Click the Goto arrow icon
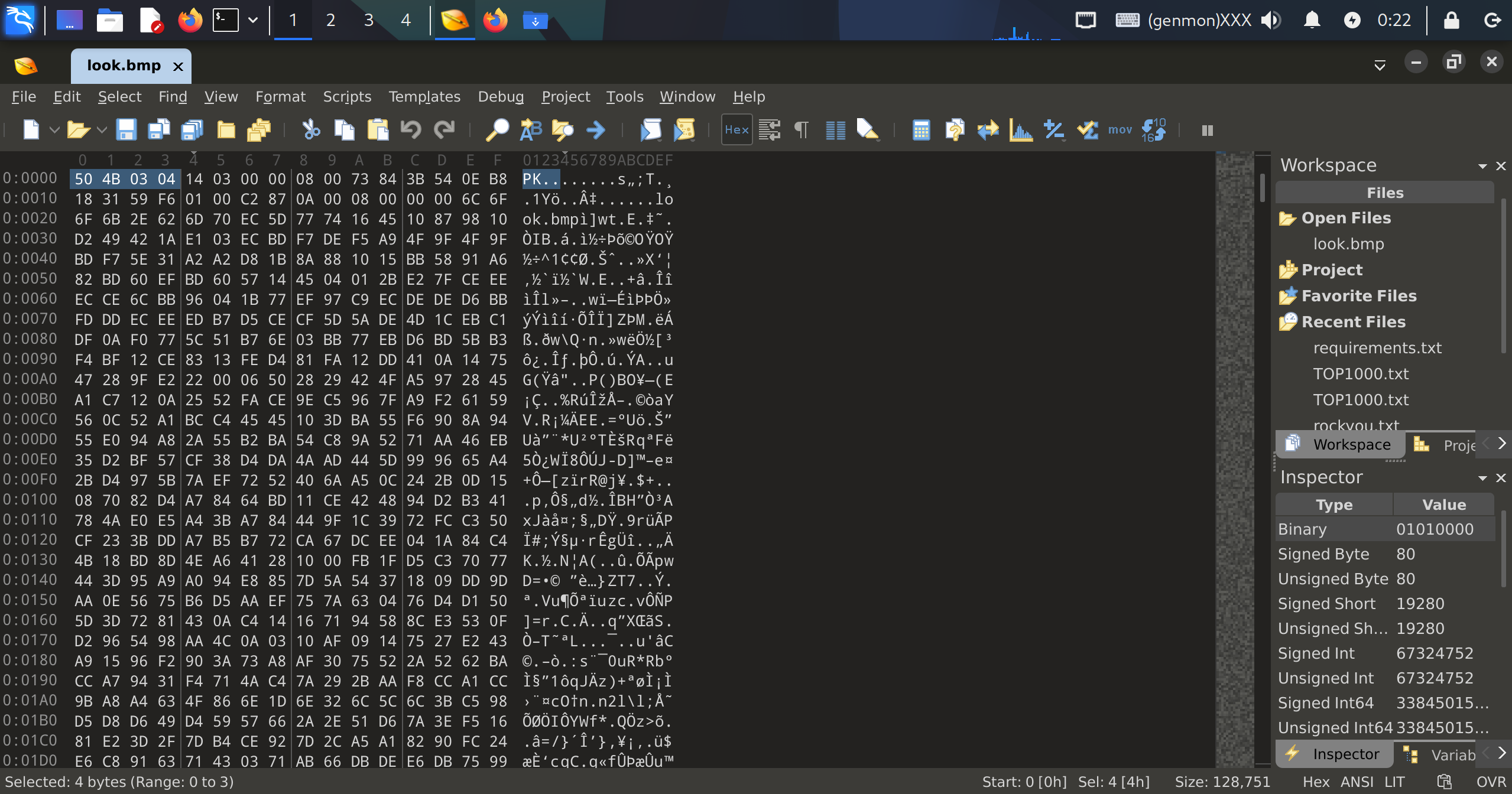This screenshot has width=1512, height=794. 596,129
